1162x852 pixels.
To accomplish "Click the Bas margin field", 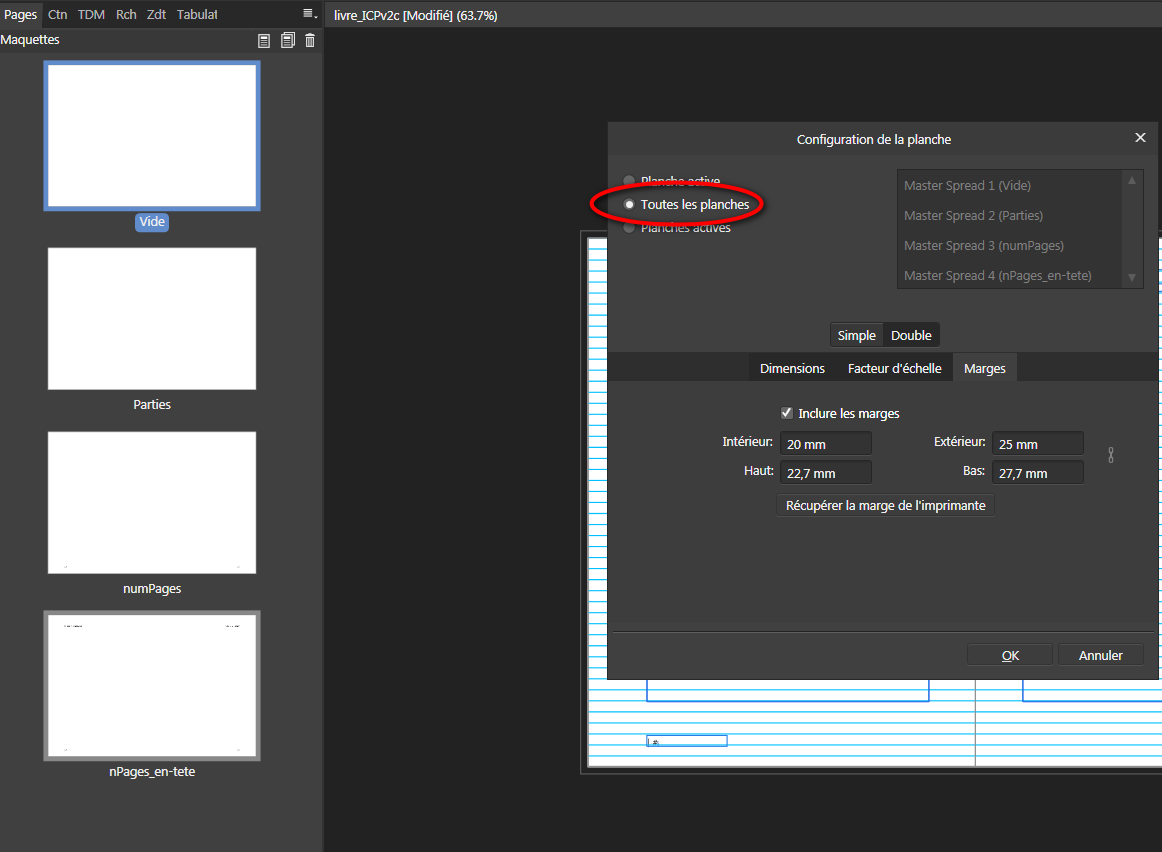I will click(x=1038, y=473).
